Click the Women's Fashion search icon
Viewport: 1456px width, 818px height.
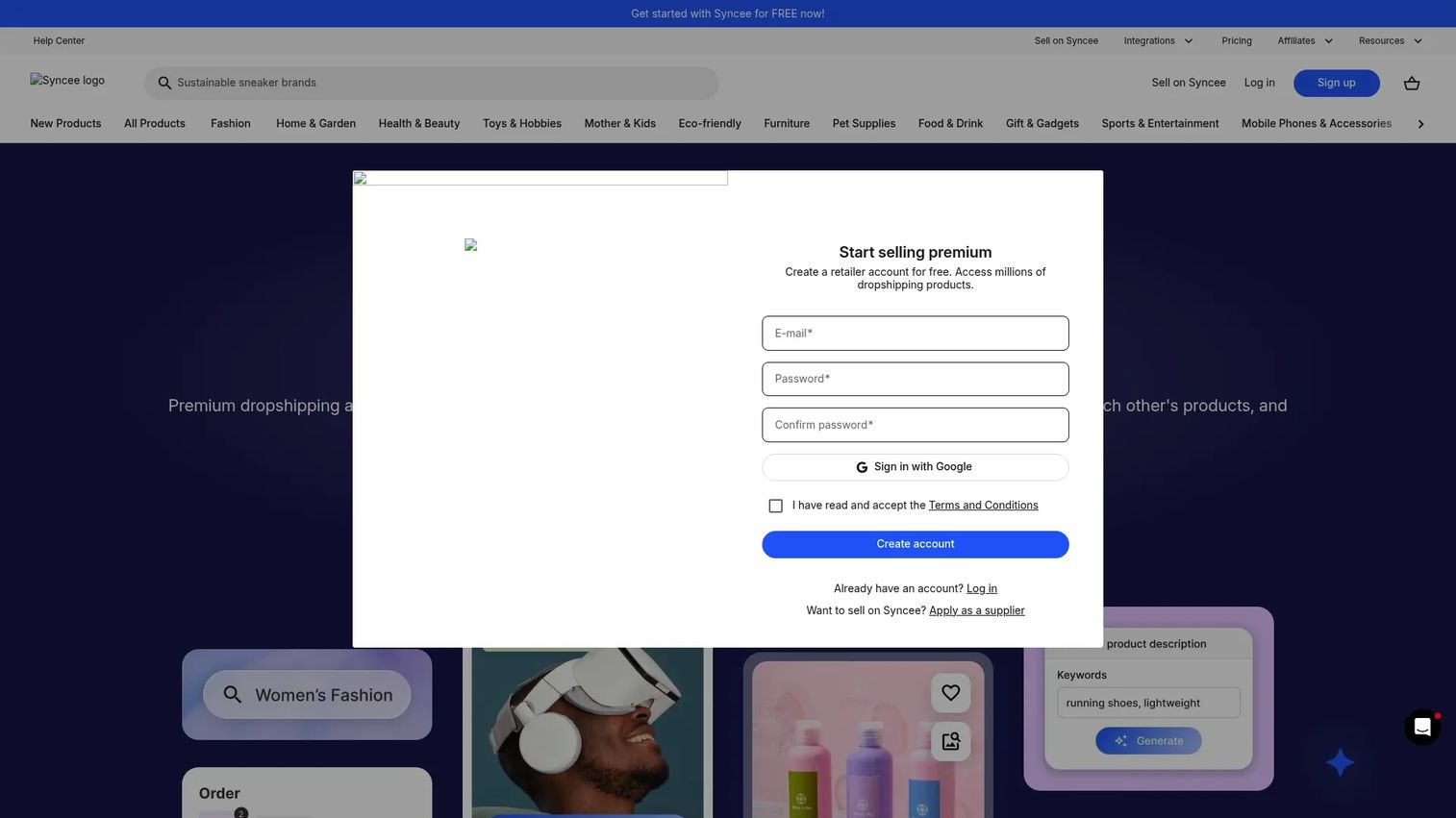point(232,694)
